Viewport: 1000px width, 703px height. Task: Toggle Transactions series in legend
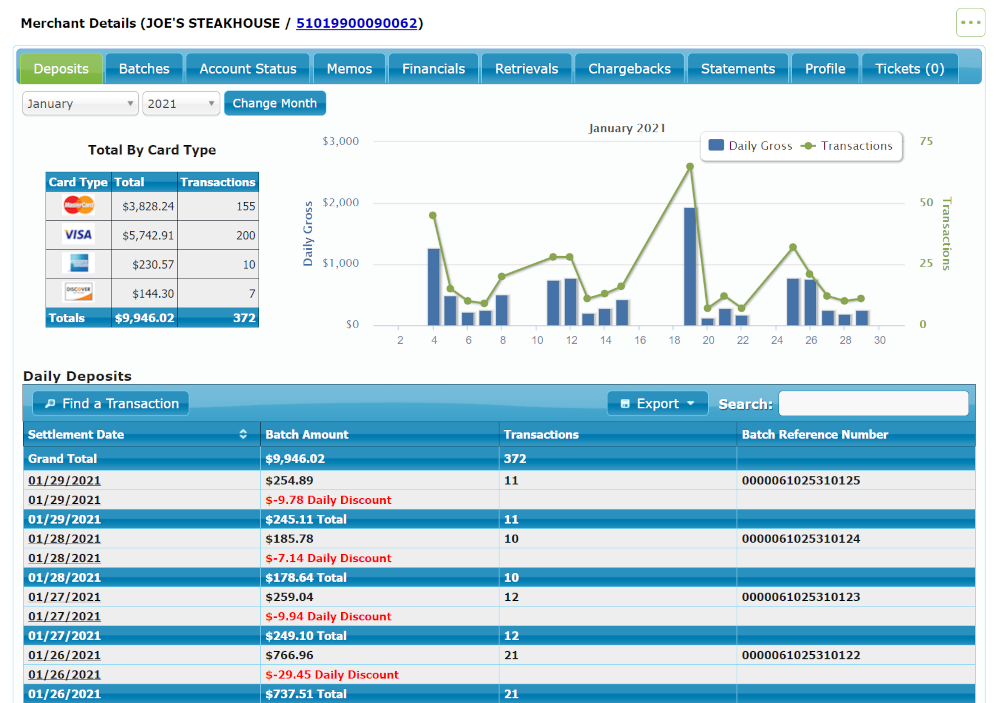[x=847, y=146]
